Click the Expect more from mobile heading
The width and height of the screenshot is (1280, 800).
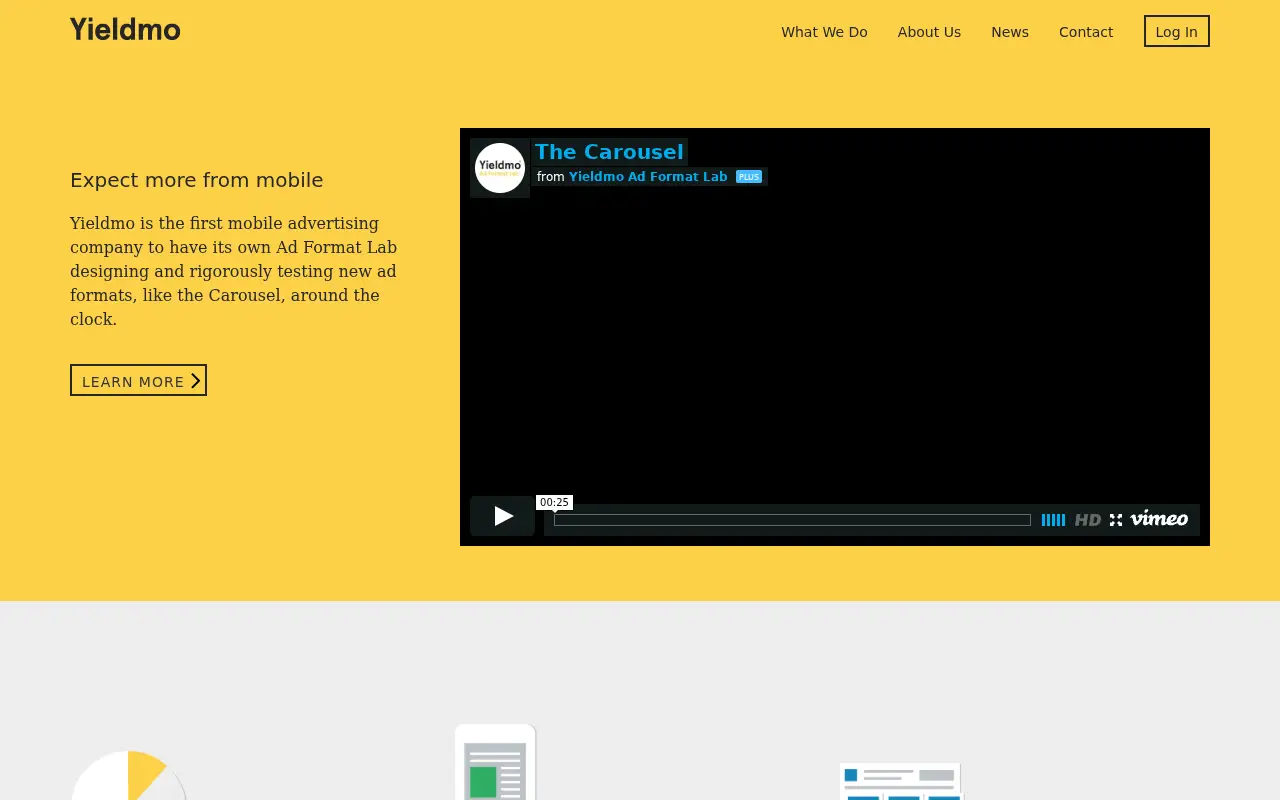coord(197,180)
